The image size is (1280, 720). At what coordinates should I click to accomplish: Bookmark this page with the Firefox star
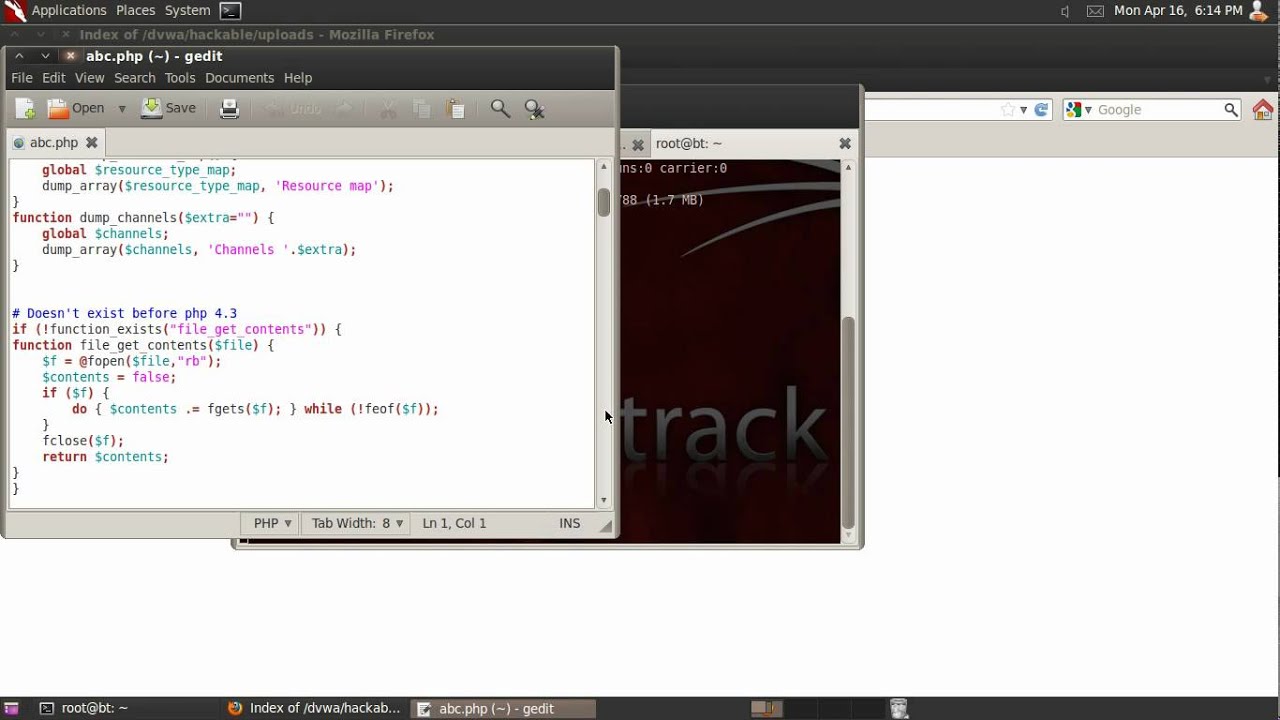click(x=1008, y=110)
